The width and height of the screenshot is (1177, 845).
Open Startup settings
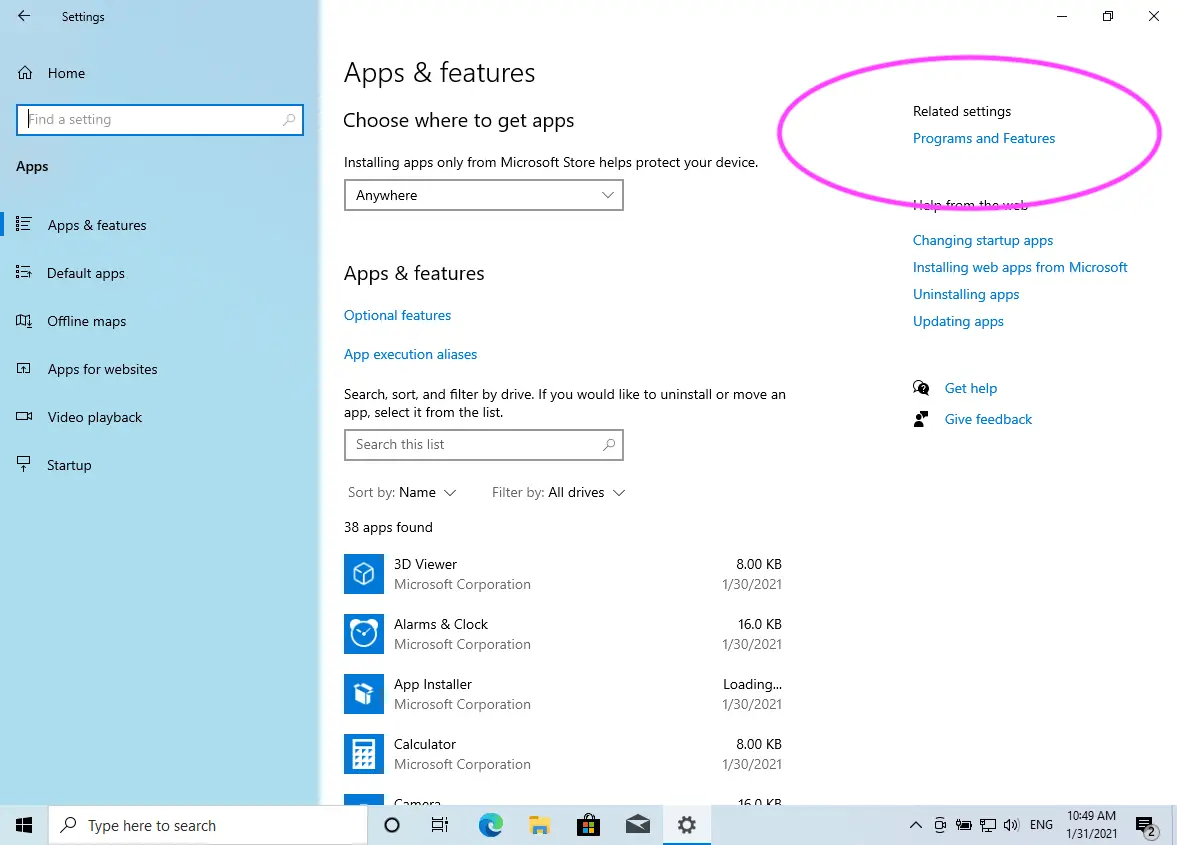coord(66,464)
